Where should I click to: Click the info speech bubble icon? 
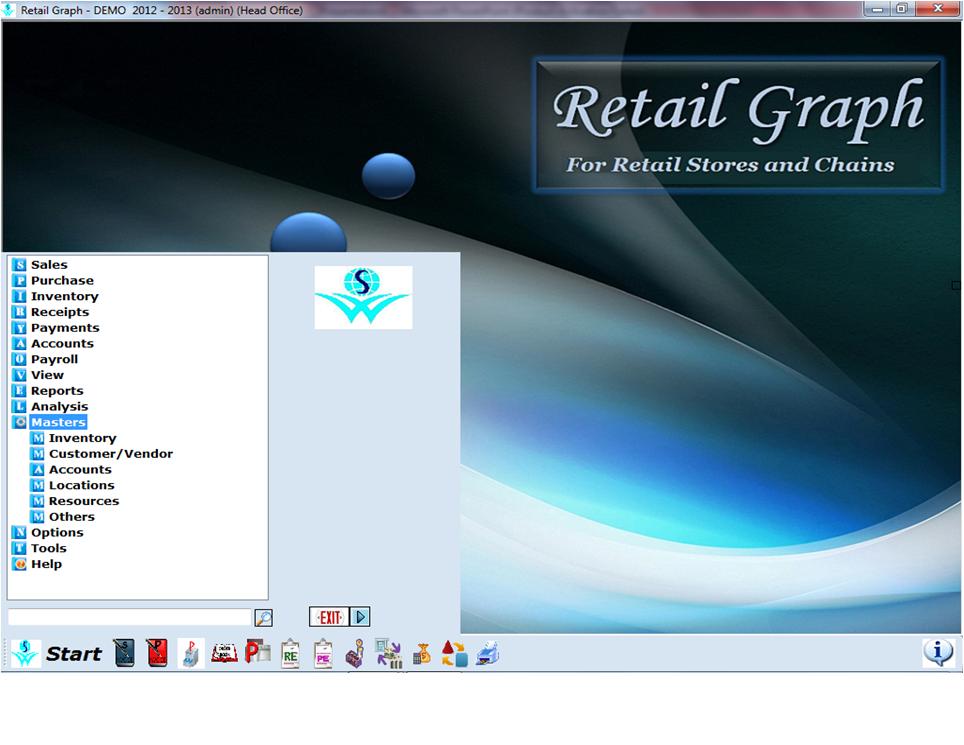(938, 652)
